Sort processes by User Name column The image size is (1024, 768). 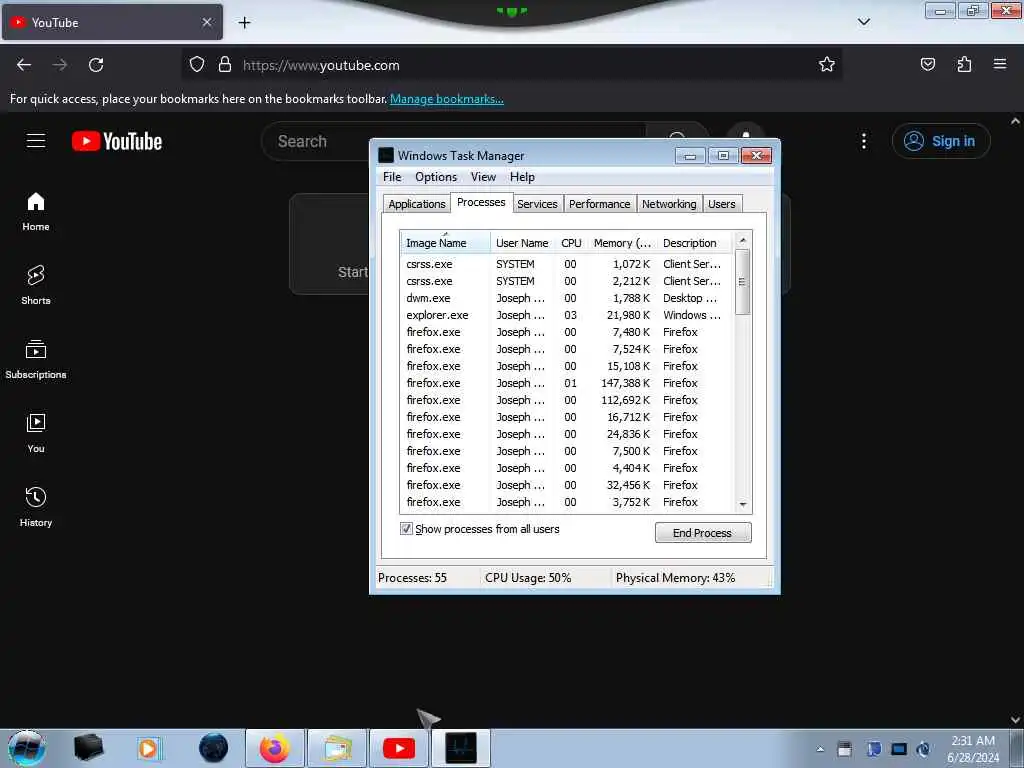click(522, 243)
